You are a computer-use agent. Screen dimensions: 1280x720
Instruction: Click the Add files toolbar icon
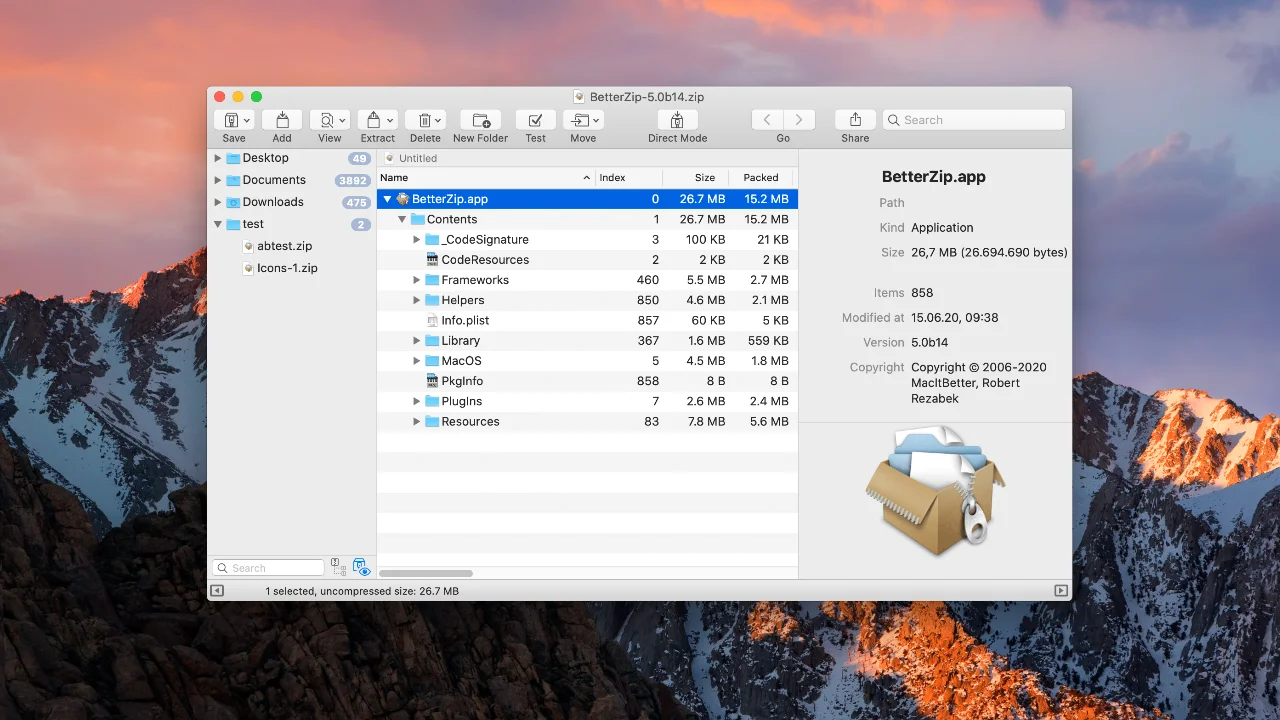282,120
